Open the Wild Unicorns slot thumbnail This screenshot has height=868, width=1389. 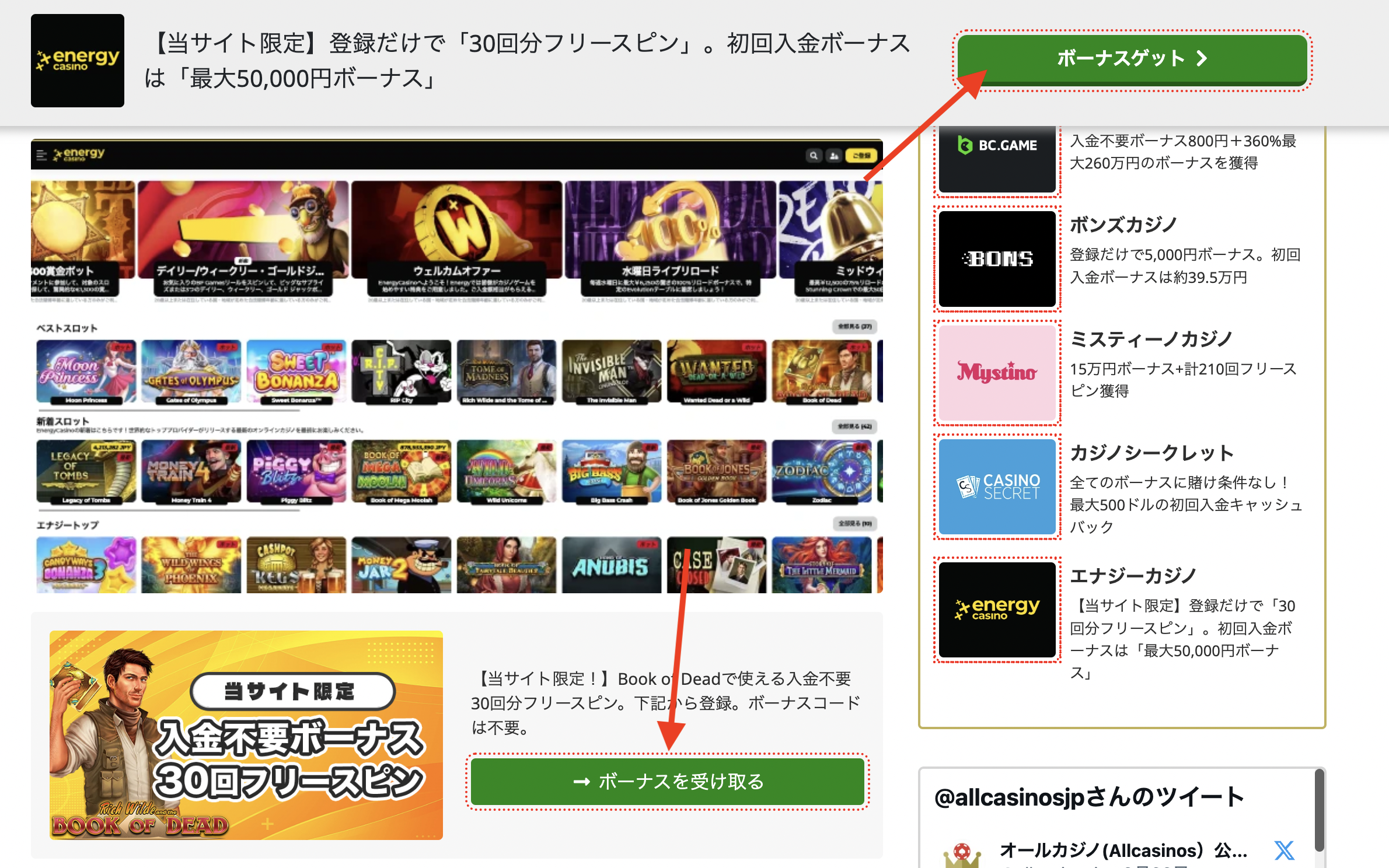click(506, 472)
